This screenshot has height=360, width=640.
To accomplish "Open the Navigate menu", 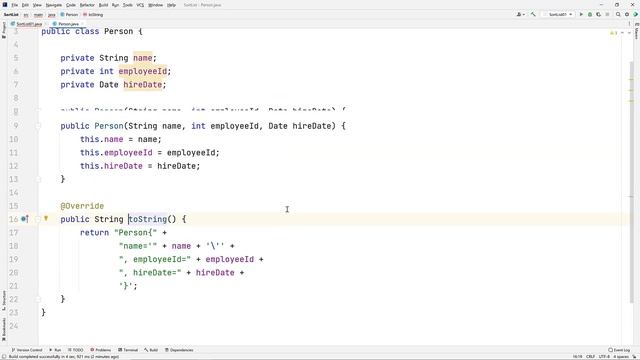I will [53, 5].
